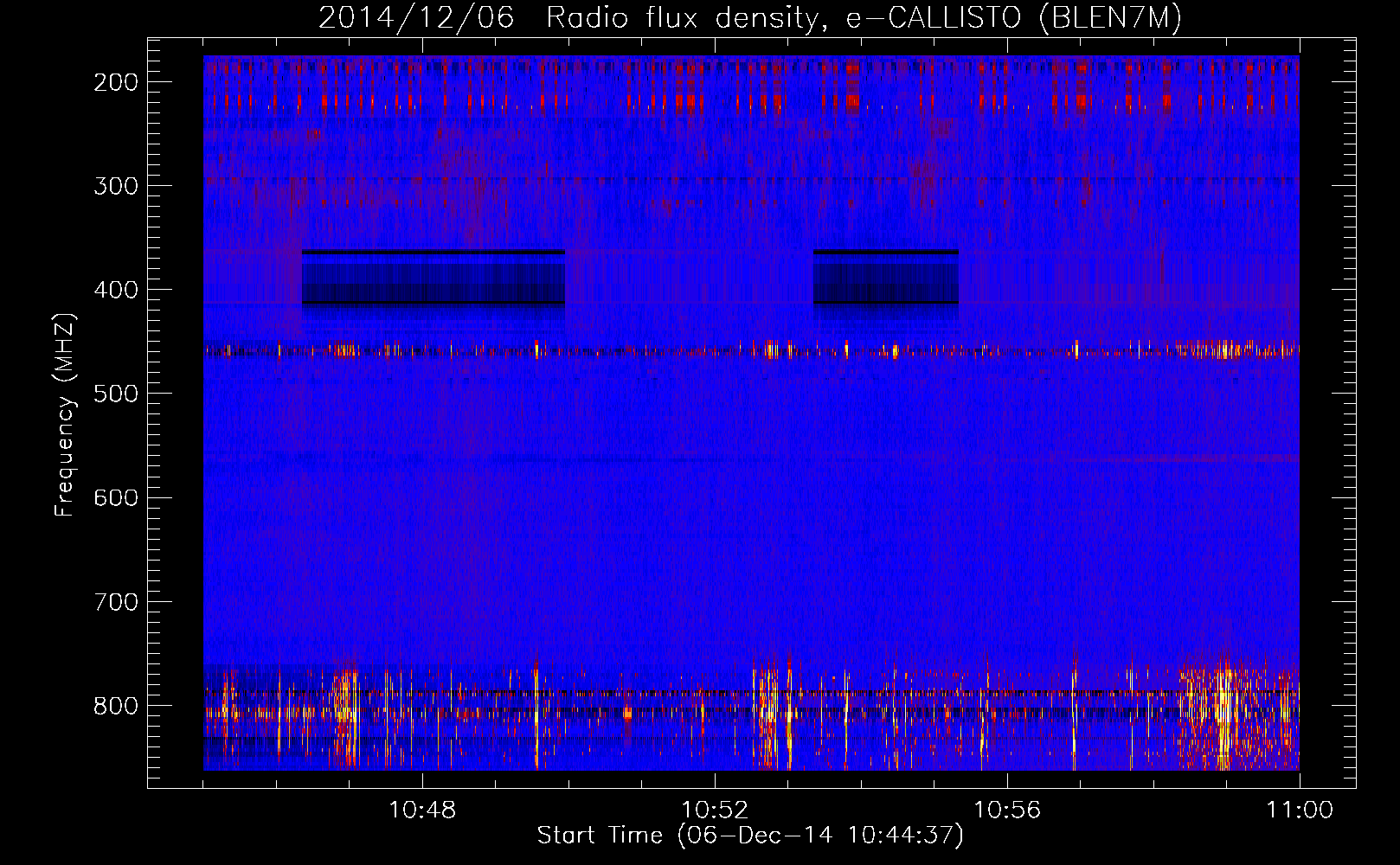Click the 800 frequency tick label
The height and width of the screenshot is (865, 1400).
pos(116,706)
